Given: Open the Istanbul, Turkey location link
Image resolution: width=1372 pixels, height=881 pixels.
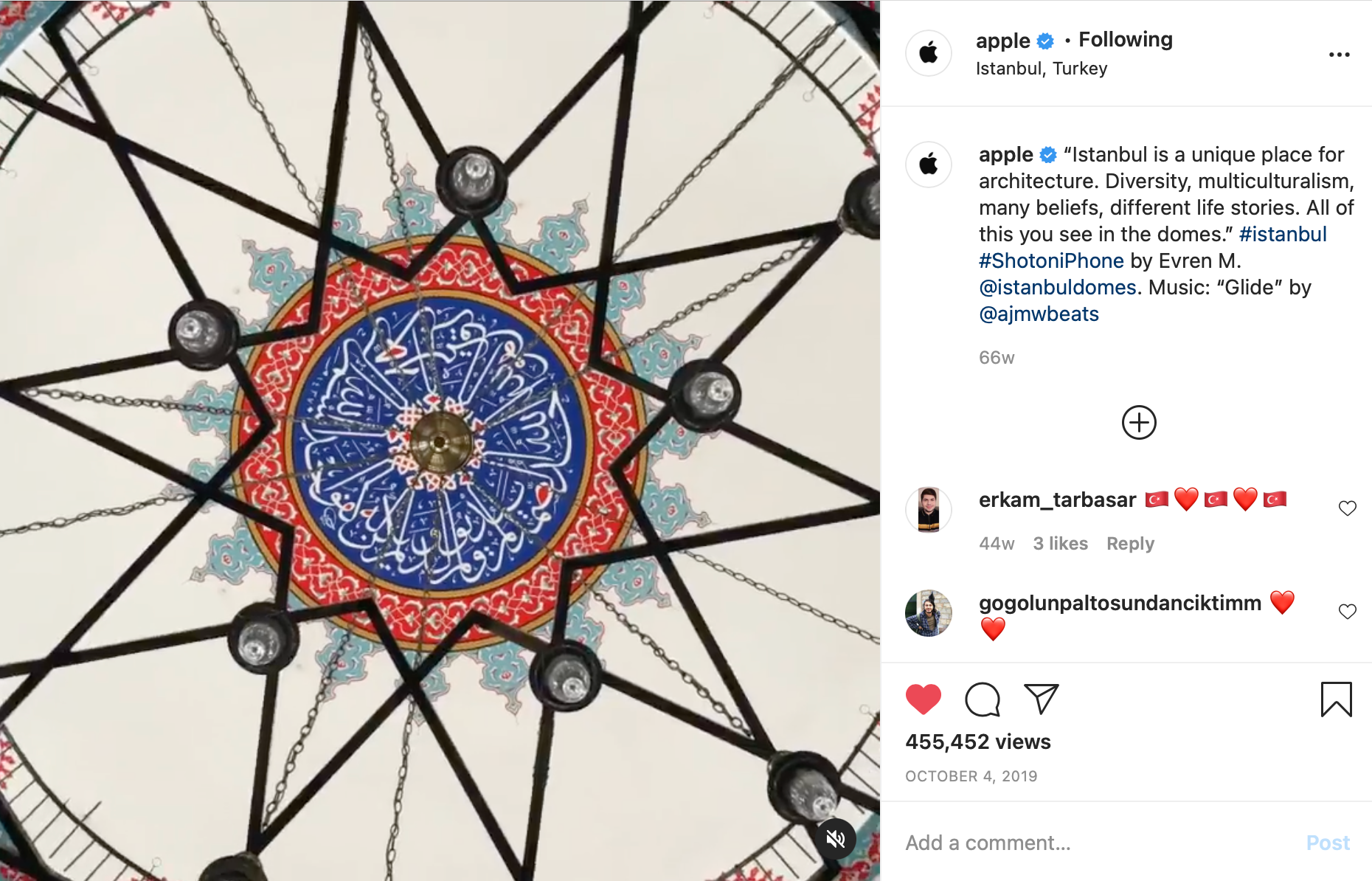Looking at the screenshot, I should [x=1041, y=69].
